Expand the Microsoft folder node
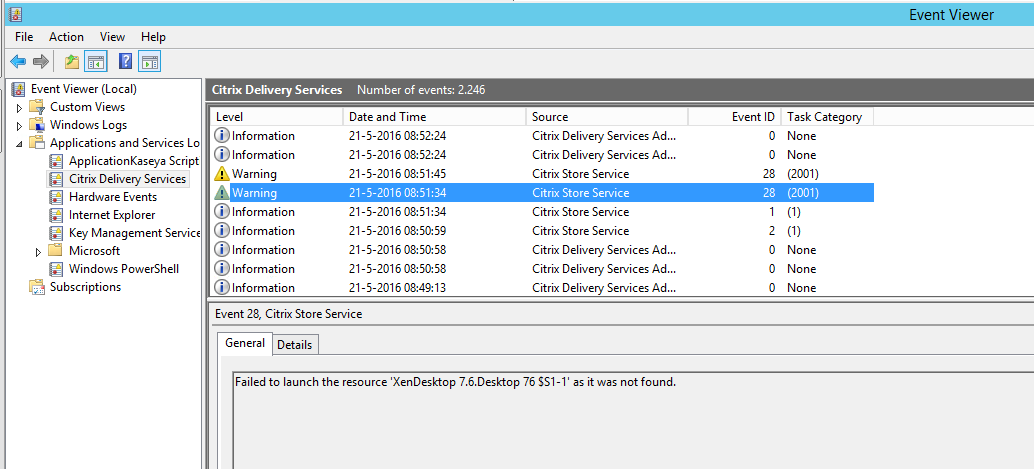Image resolution: width=1034 pixels, height=469 pixels. point(38,251)
